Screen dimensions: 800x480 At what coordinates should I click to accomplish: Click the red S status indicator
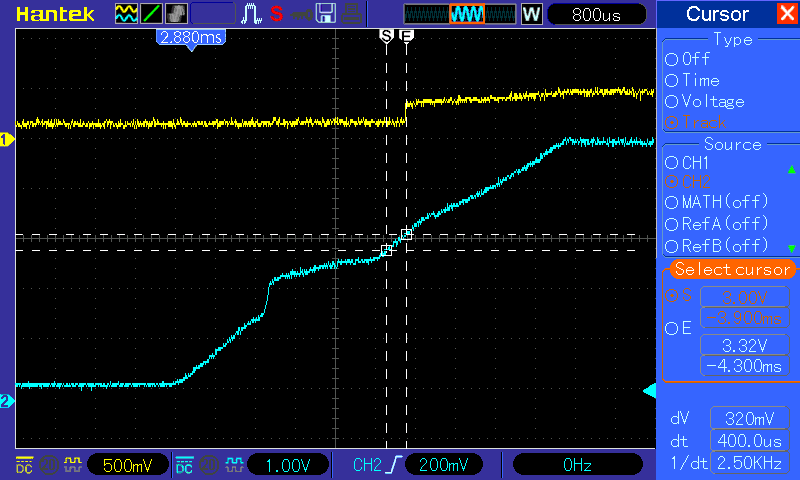[x=277, y=14]
